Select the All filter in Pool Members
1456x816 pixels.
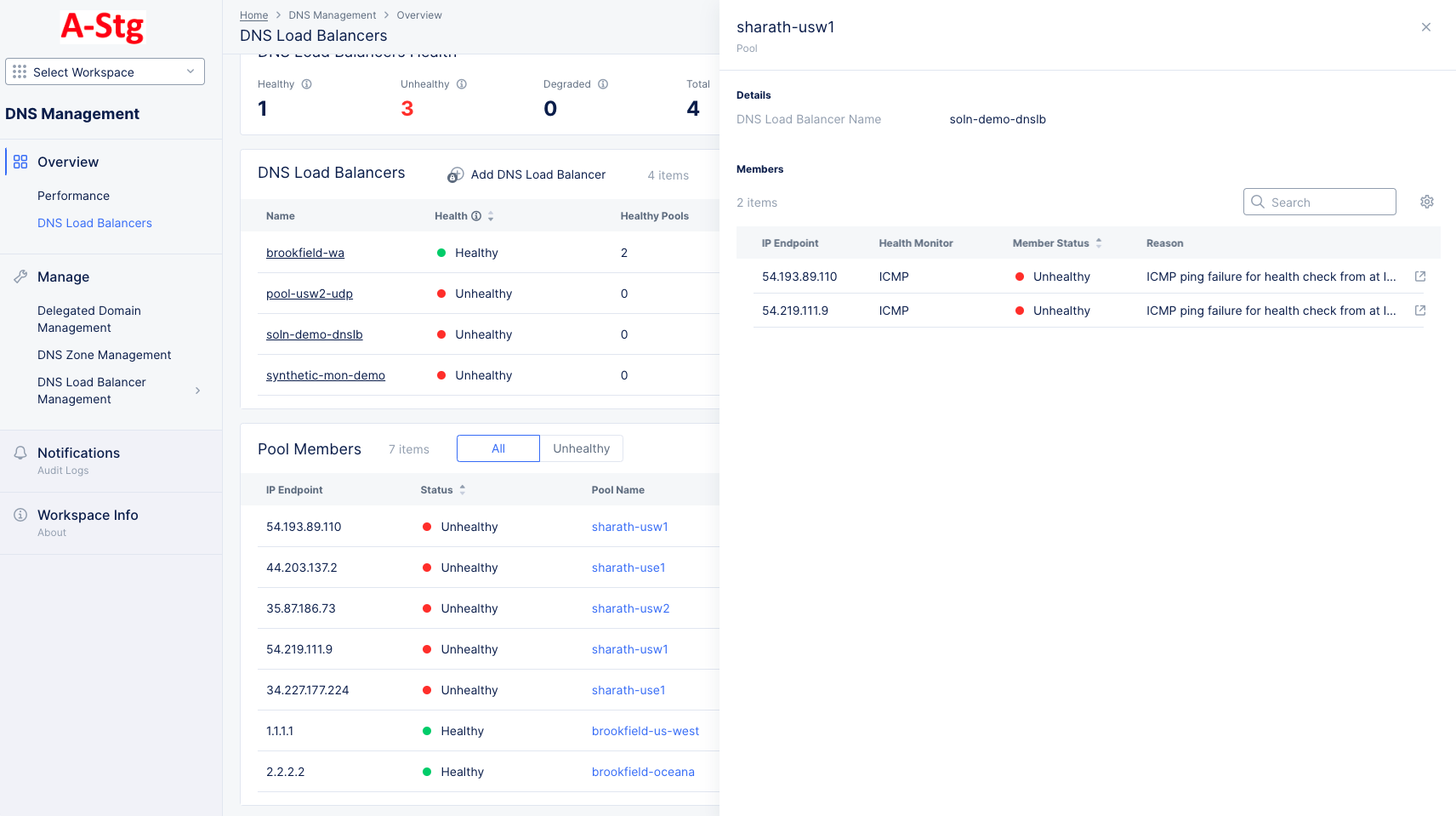coord(498,448)
